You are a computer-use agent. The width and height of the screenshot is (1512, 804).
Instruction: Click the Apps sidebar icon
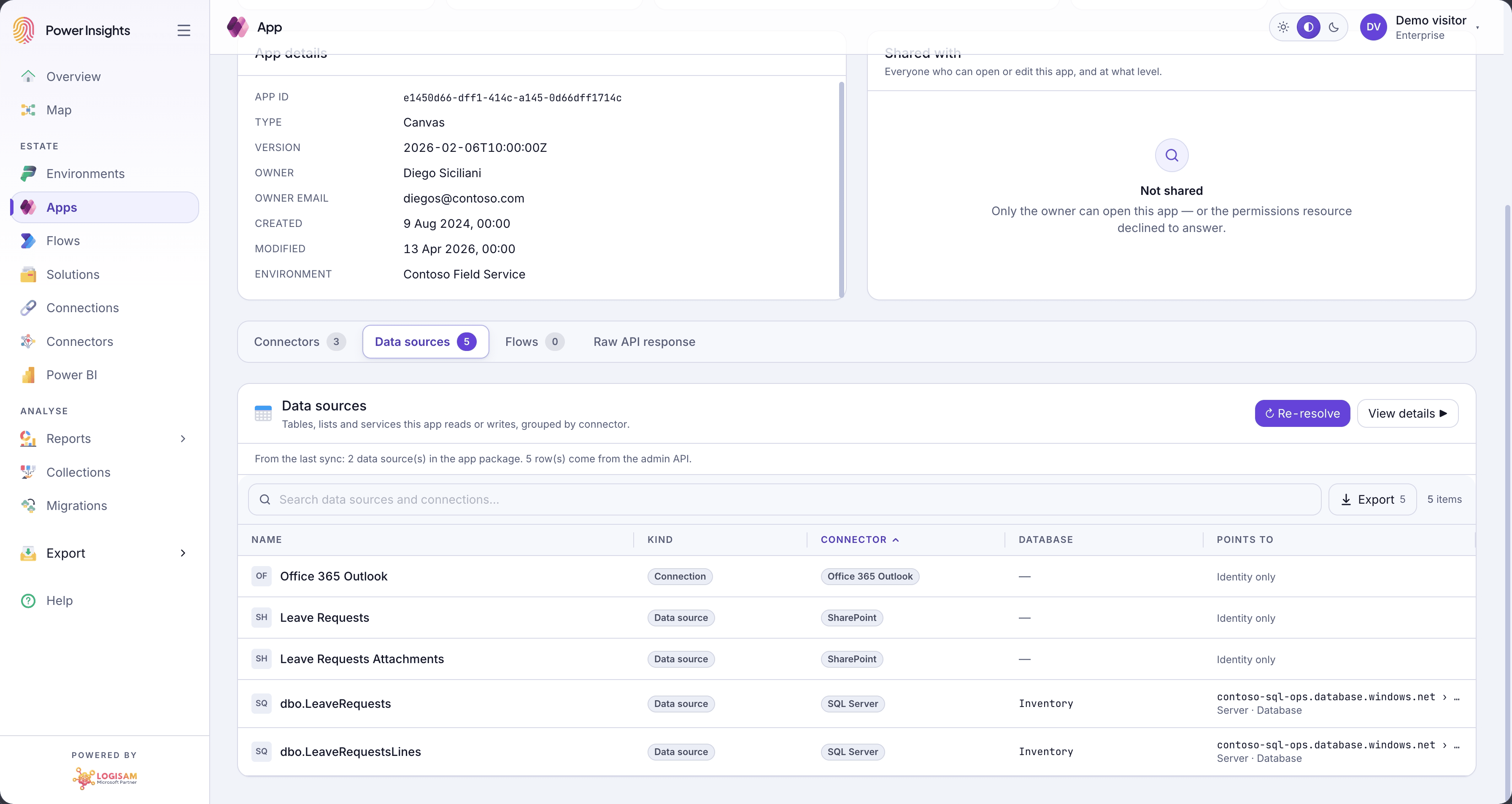[x=28, y=207]
